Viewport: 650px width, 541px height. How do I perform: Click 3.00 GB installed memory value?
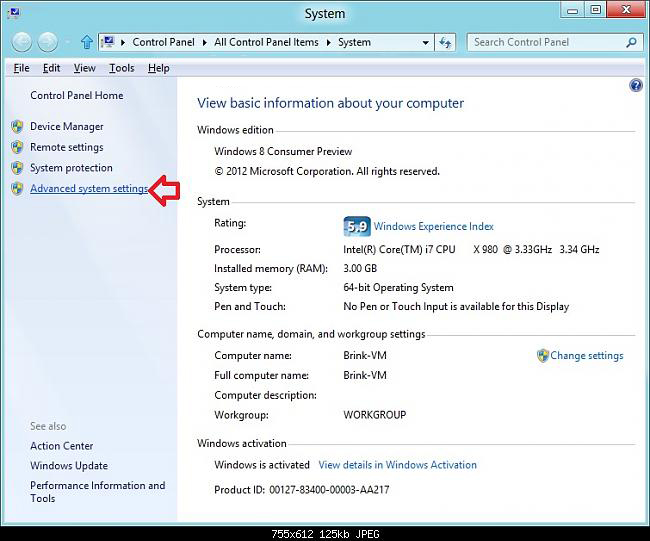pos(360,269)
